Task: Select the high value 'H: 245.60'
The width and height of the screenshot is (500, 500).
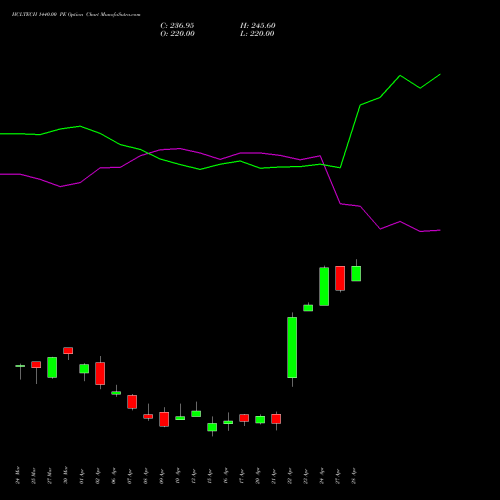Action: tap(258, 26)
